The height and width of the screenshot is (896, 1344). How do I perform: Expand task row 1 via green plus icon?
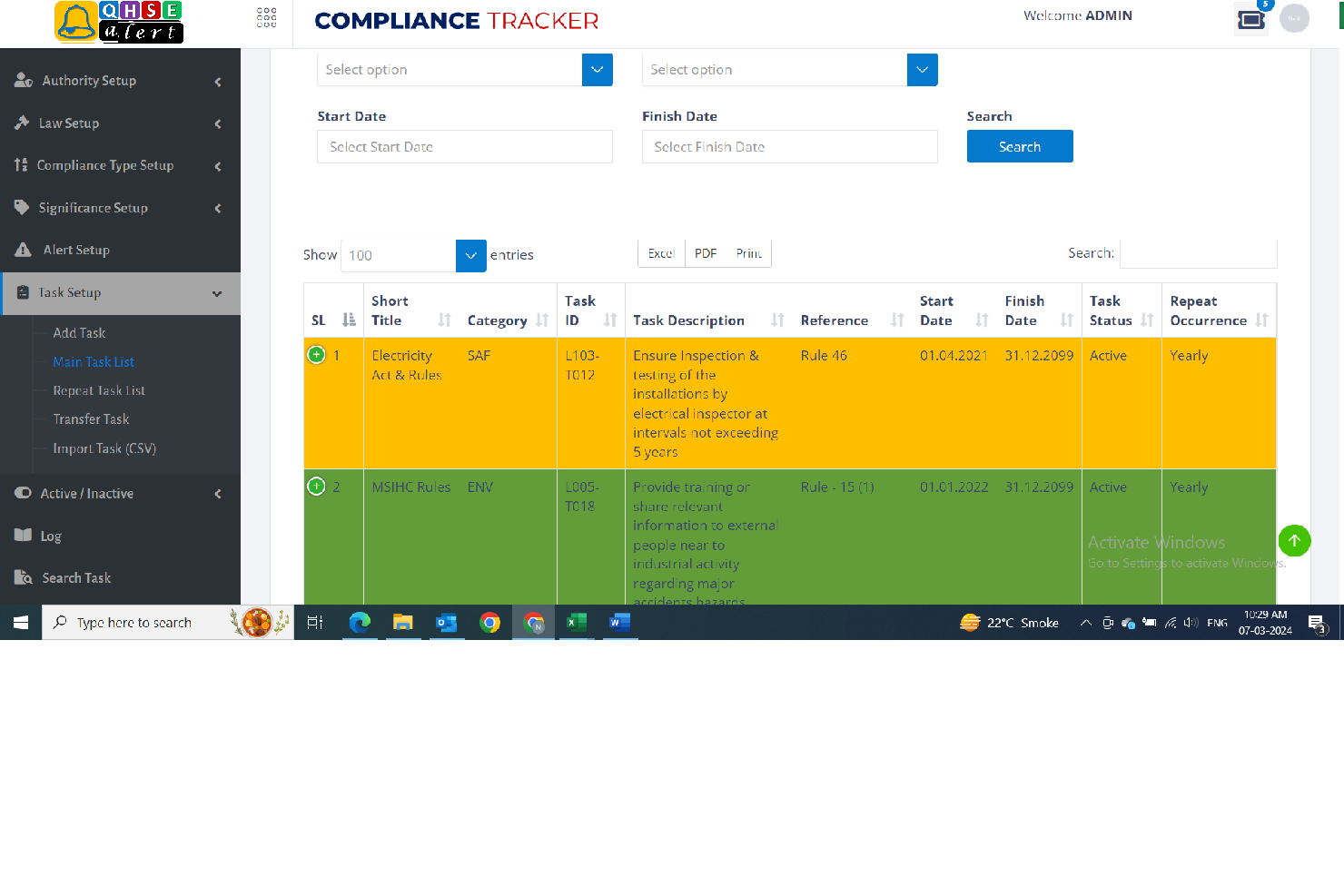316,355
